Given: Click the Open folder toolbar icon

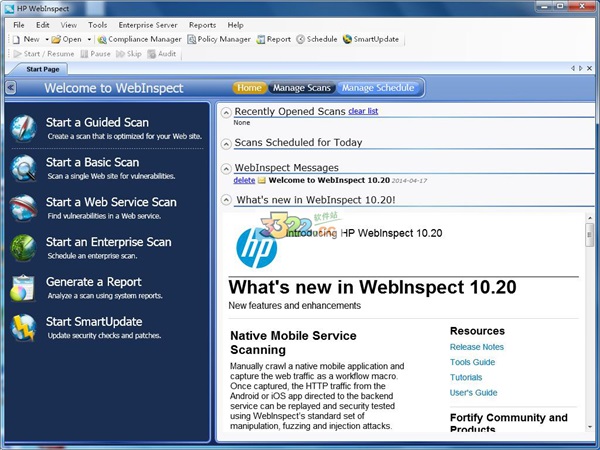Looking at the screenshot, I should (56, 39).
